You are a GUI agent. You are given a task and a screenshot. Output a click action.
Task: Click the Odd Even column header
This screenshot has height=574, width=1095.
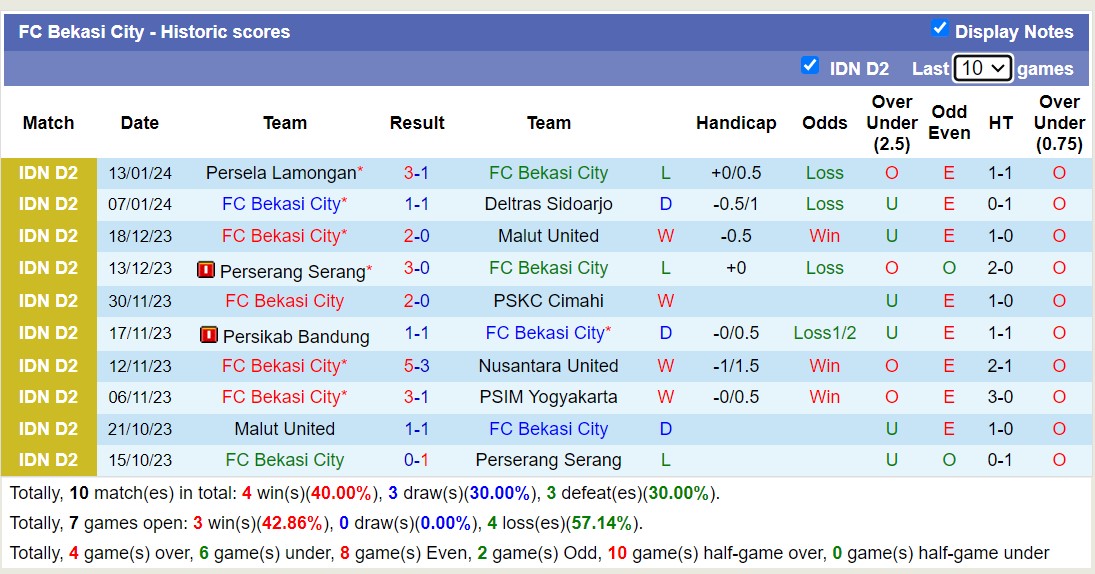[x=949, y=122]
